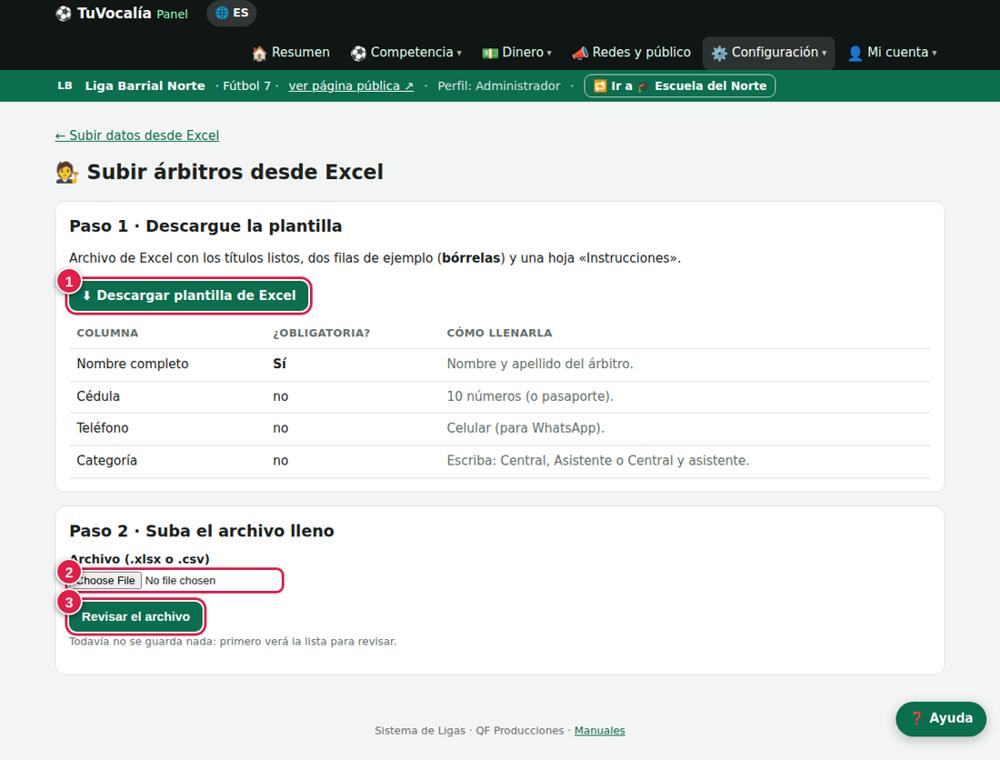Open the Manuales footer link
The height and width of the screenshot is (760, 1000).
coord(599,731)
